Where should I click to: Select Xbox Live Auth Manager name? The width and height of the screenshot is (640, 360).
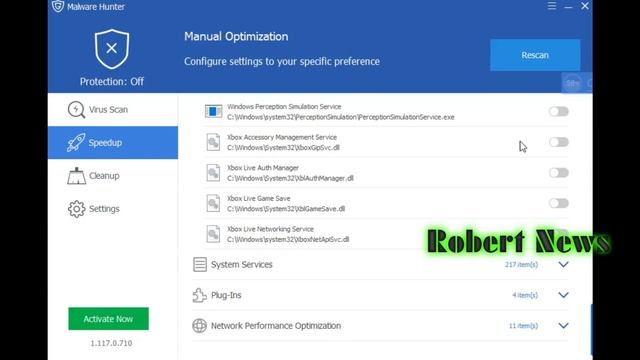coord(263,168)
